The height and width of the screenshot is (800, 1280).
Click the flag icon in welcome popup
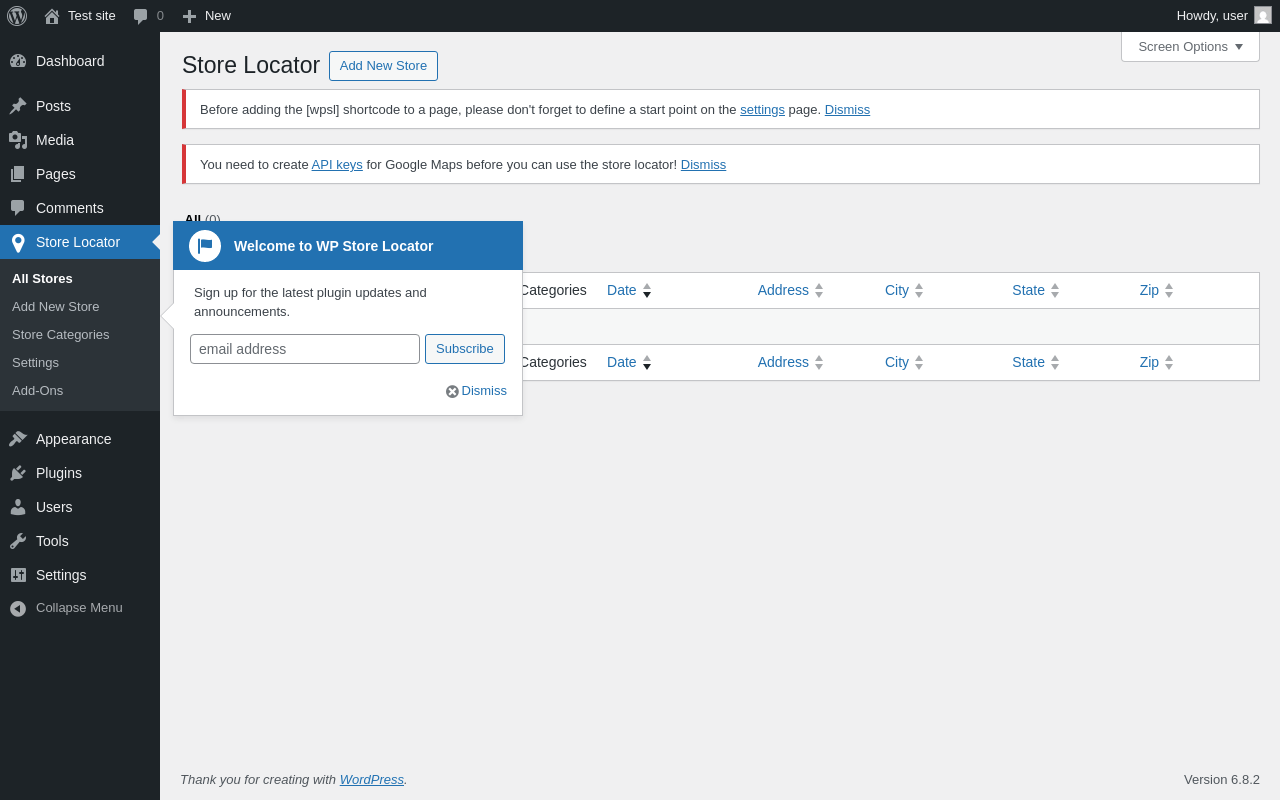coord(205,246)
